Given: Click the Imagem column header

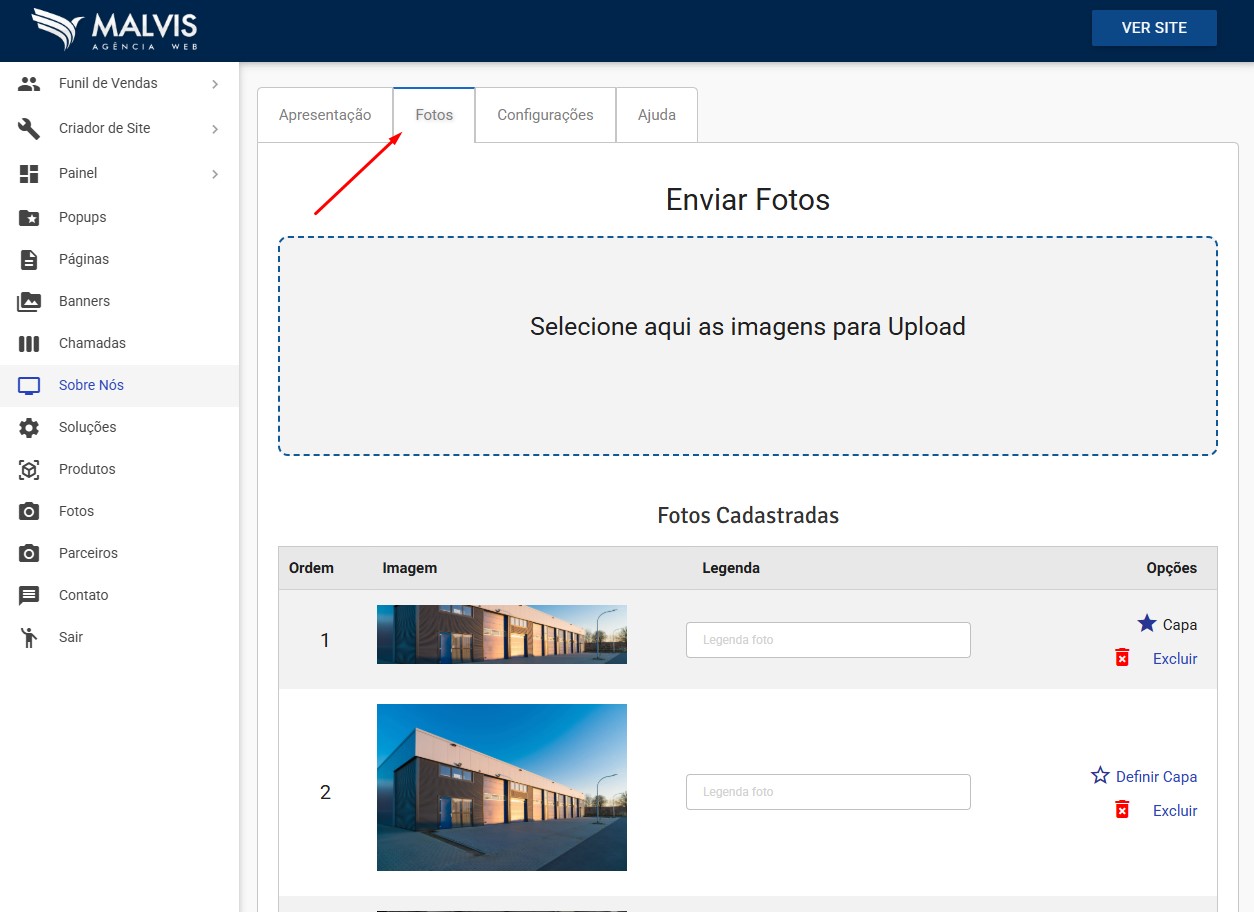Looking at the screenshot, I should tap(410, 568).
